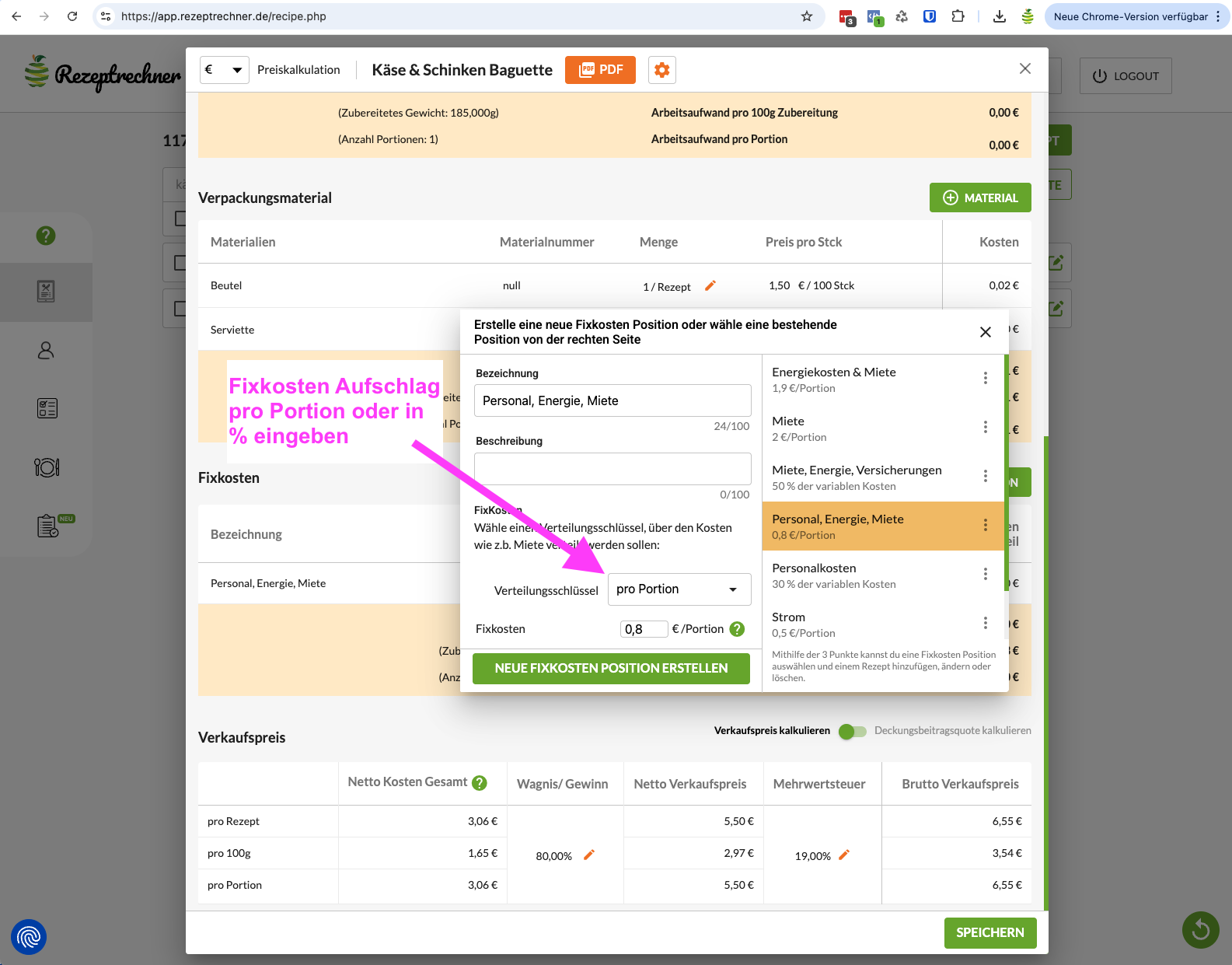Export recipe with PDF button

[600, 70]
